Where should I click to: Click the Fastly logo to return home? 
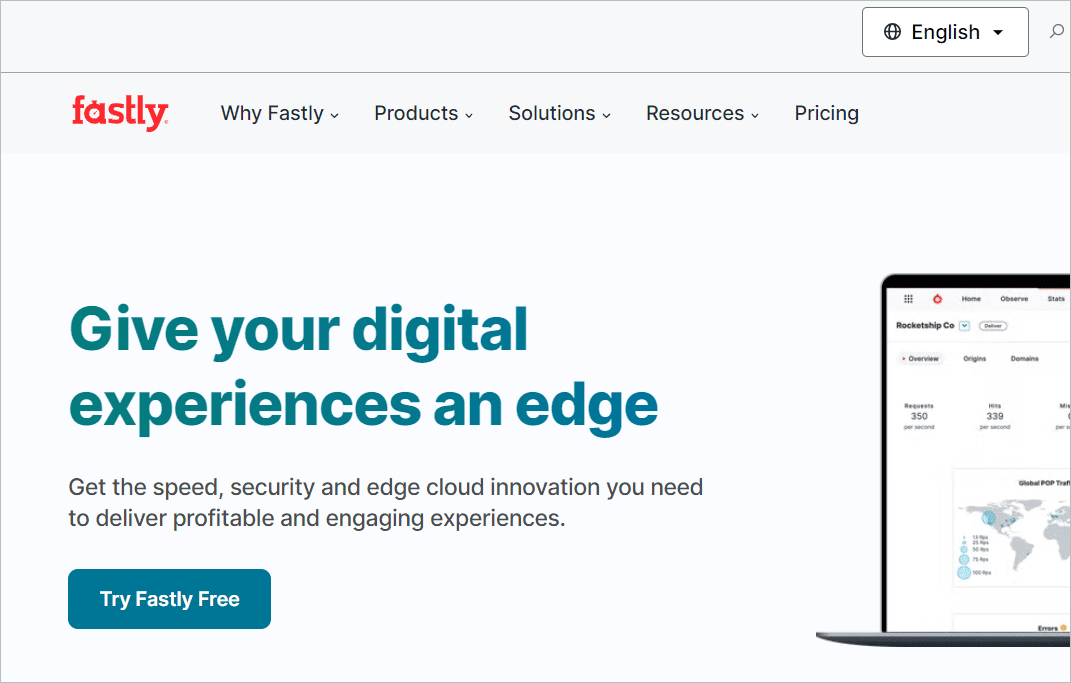point(119,113)
